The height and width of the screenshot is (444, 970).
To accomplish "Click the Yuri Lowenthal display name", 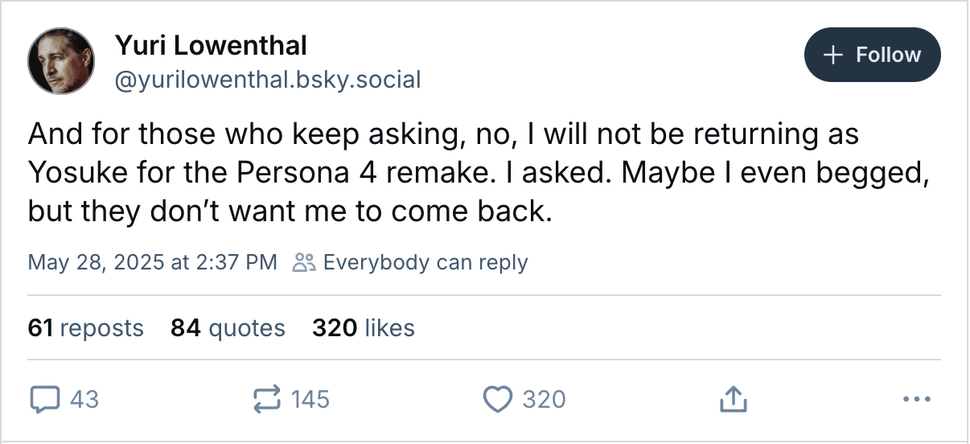I will (x=211, y=45).
